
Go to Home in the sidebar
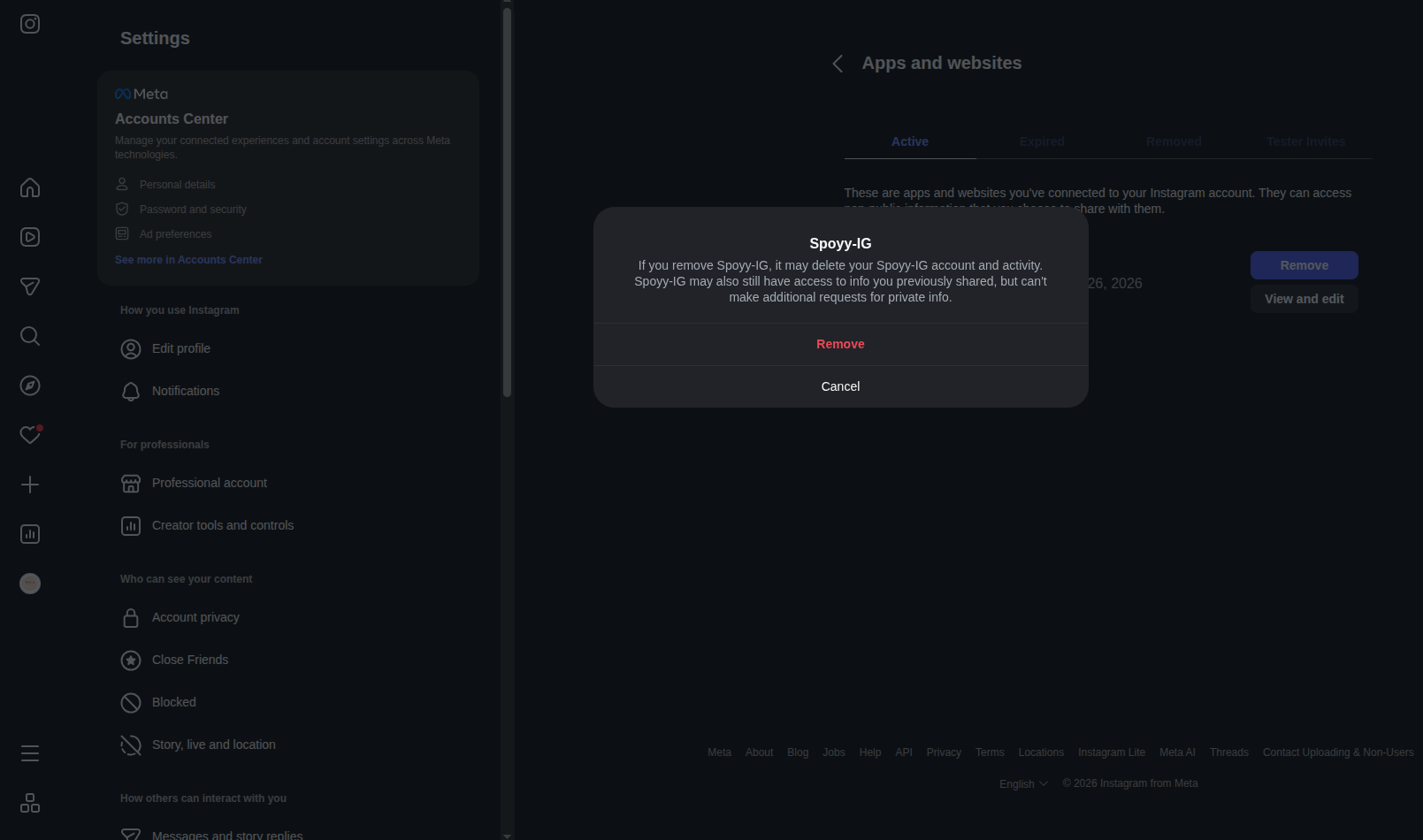click(x=30, y=187)
